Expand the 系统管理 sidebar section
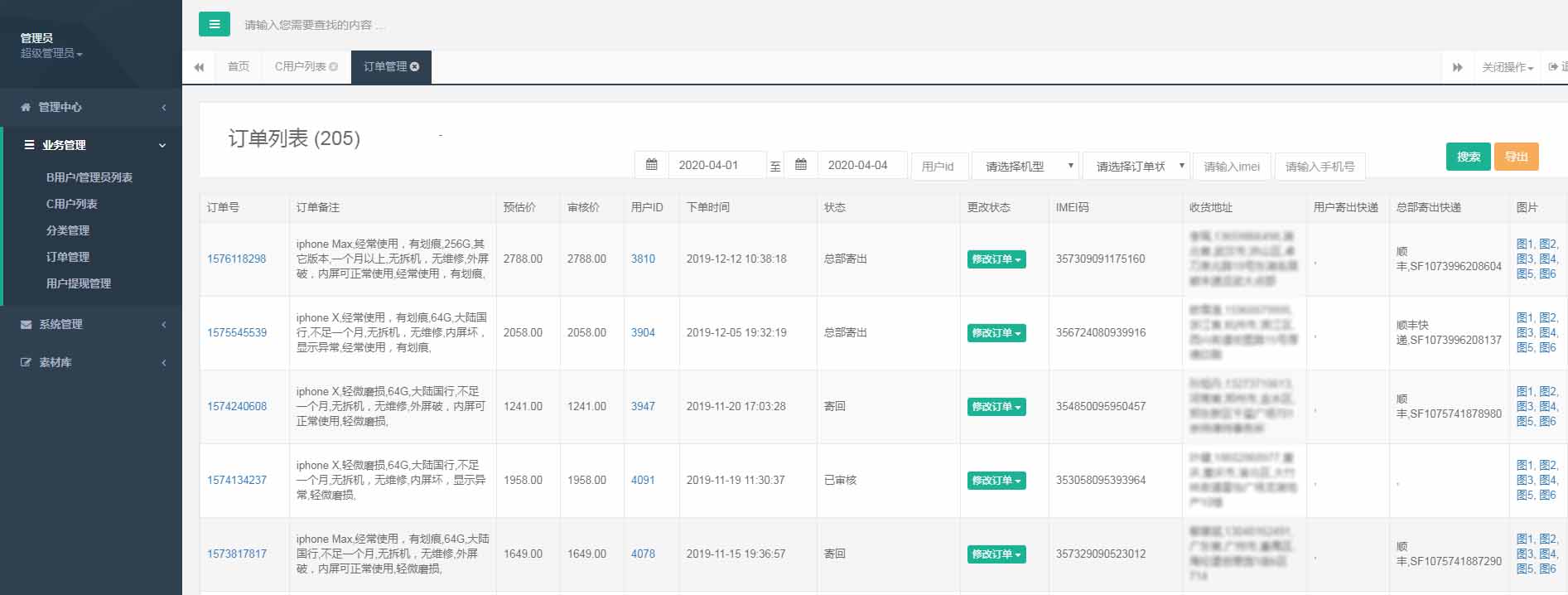Screen dimensions: 1568x595 91,324
